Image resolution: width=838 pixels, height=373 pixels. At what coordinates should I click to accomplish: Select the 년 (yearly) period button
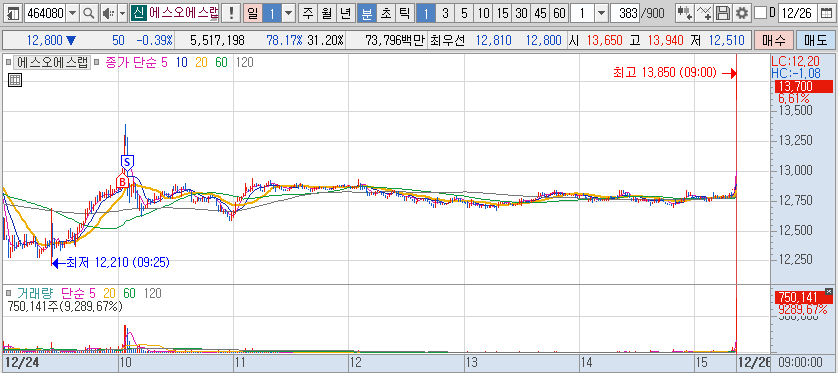346,14
